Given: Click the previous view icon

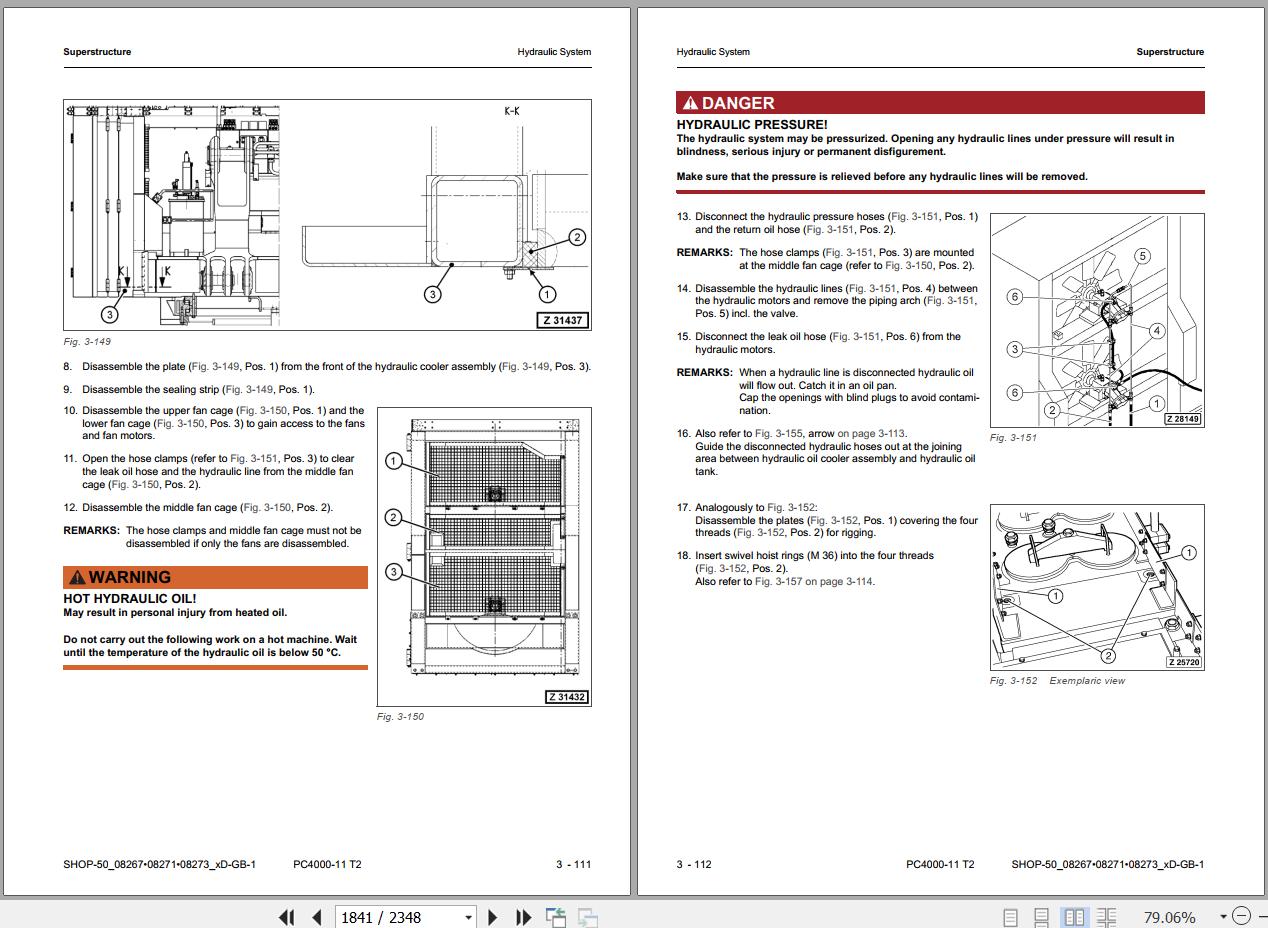Looking at the screenshot, I should tap(555, 917).
